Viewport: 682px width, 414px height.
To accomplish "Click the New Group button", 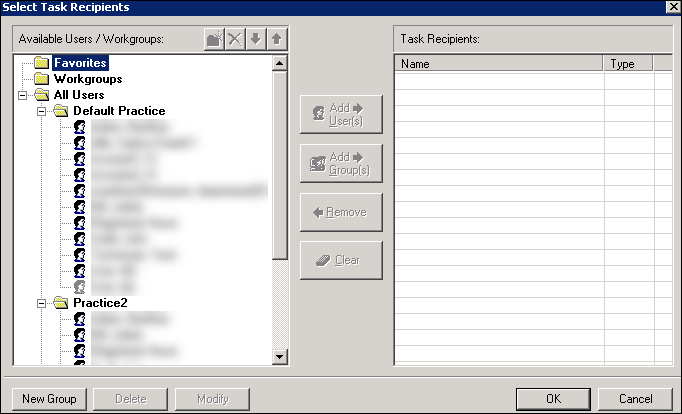I will tap(49, 399).
